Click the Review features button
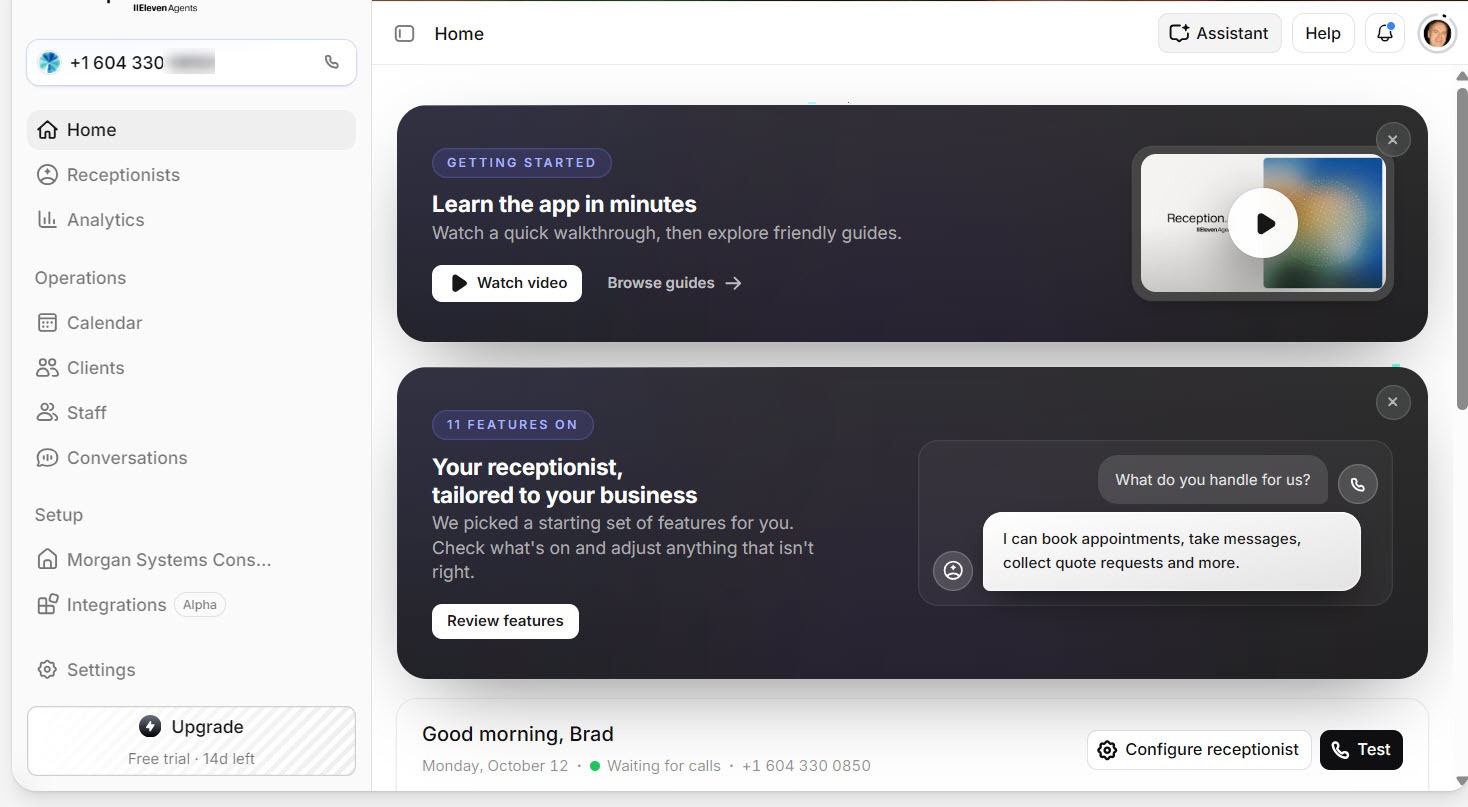 [x=505, y=621]
